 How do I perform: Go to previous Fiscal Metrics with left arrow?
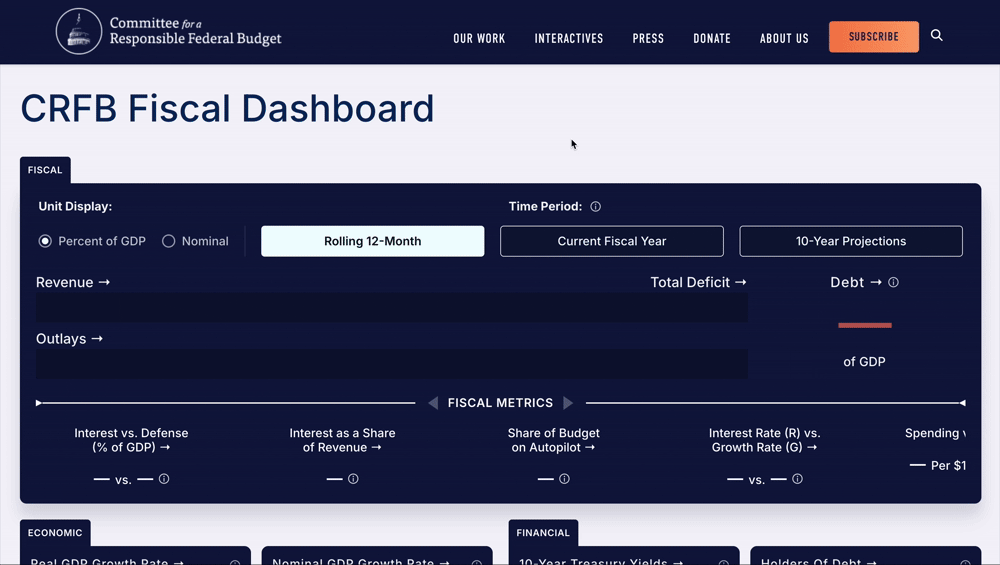433,403
